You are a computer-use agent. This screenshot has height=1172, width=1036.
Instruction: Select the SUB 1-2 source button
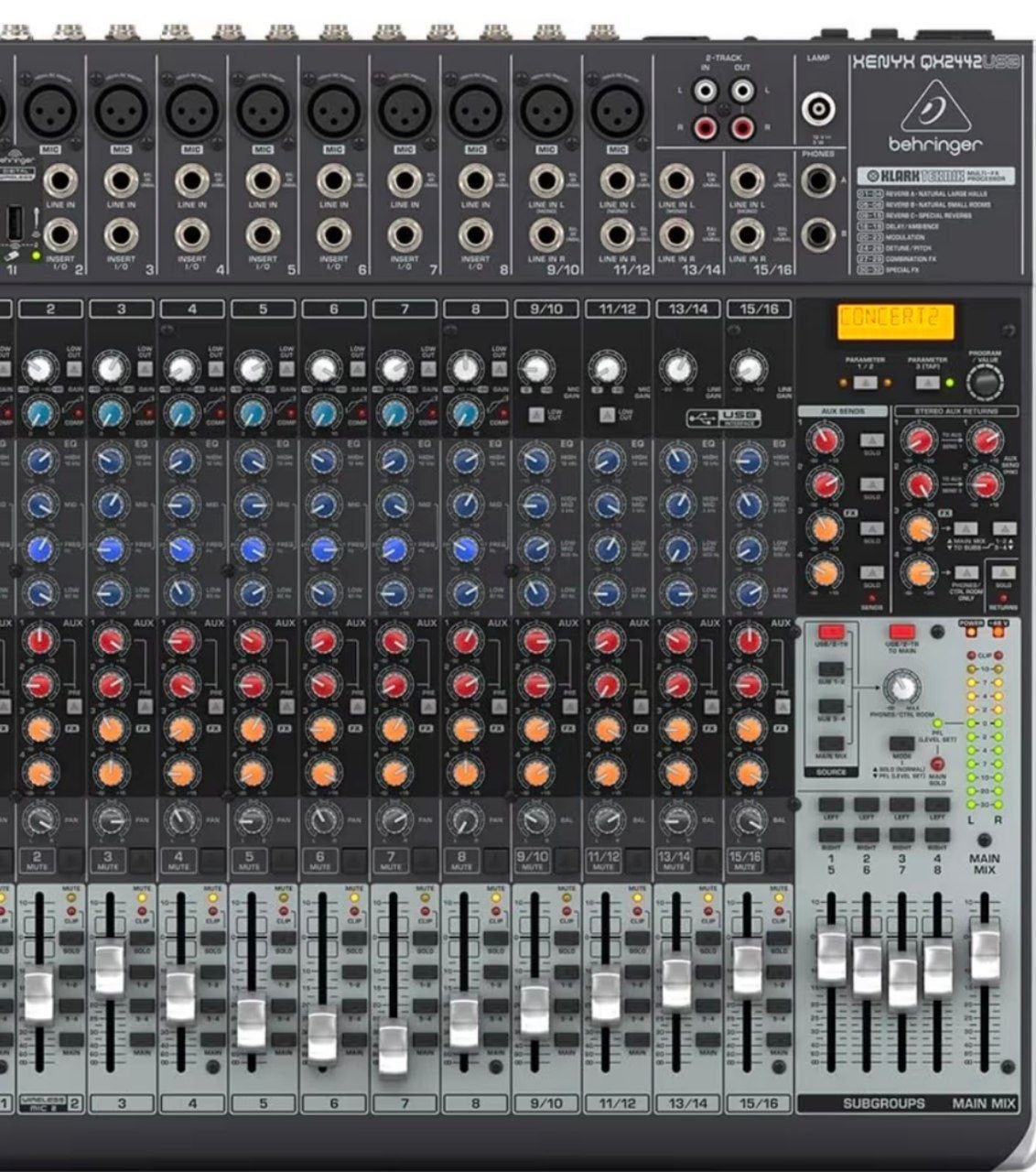click(x=830, y=669)
